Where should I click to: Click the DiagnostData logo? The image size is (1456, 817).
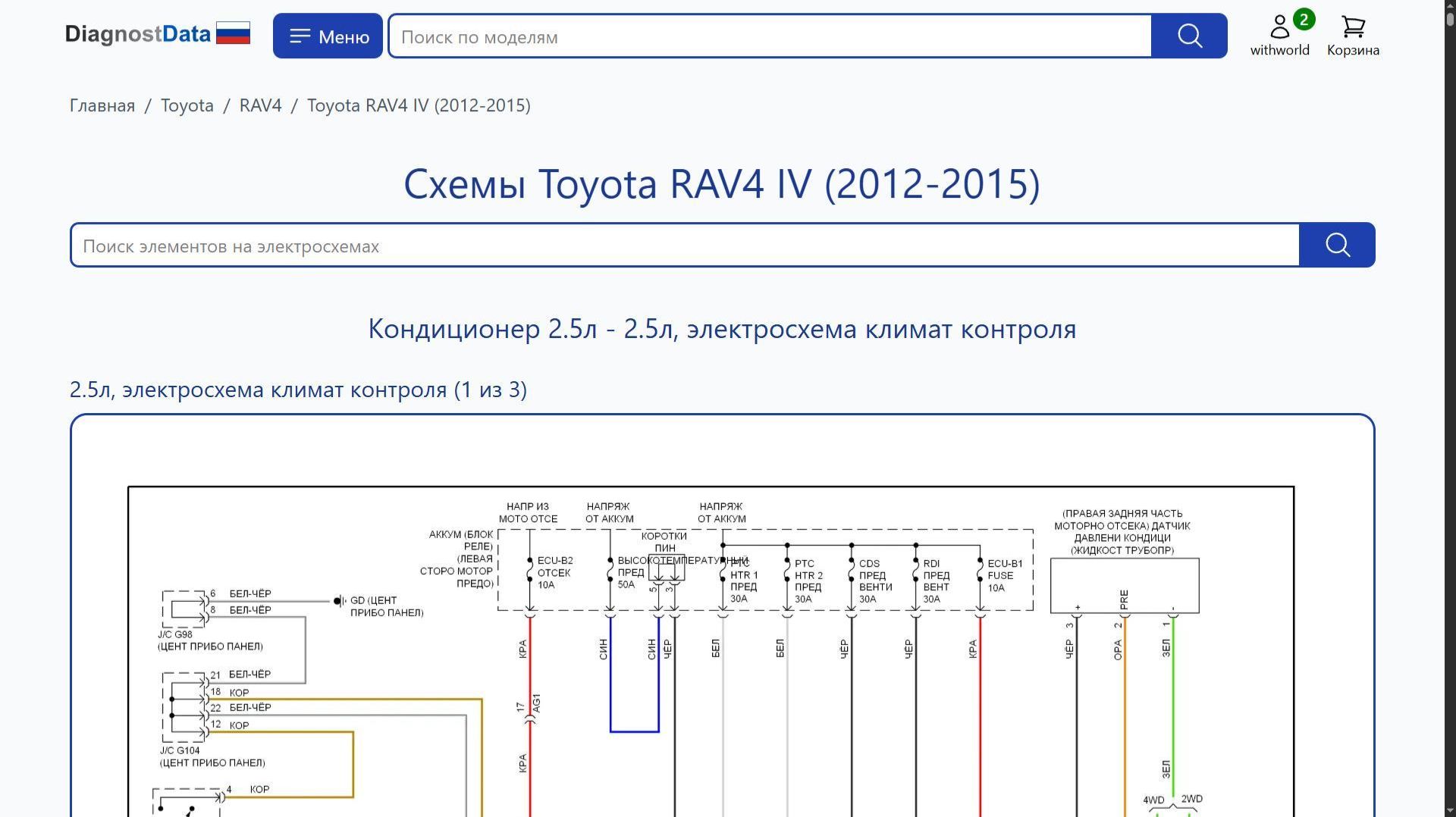137,34
